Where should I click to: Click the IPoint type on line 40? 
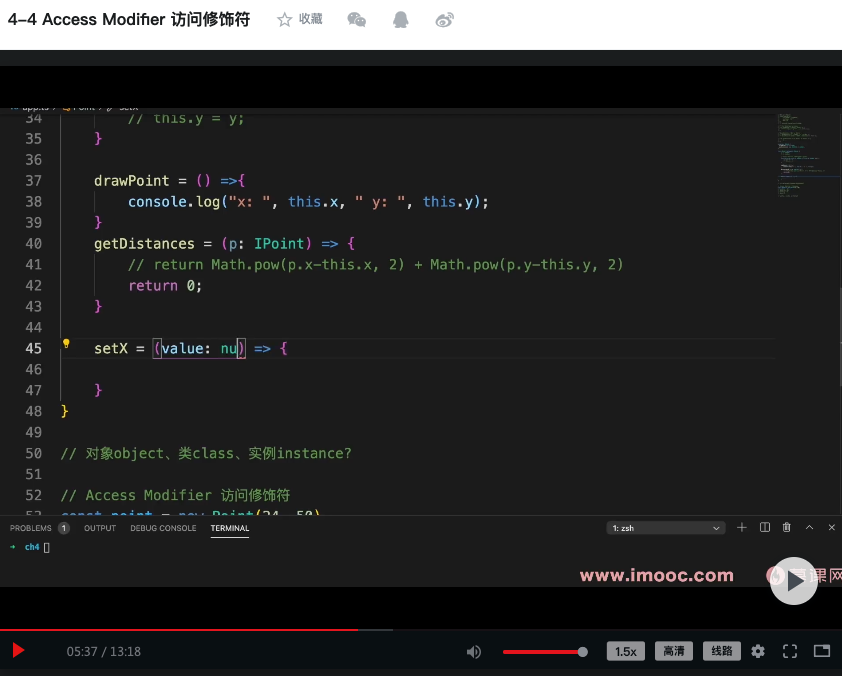point(279,244)
